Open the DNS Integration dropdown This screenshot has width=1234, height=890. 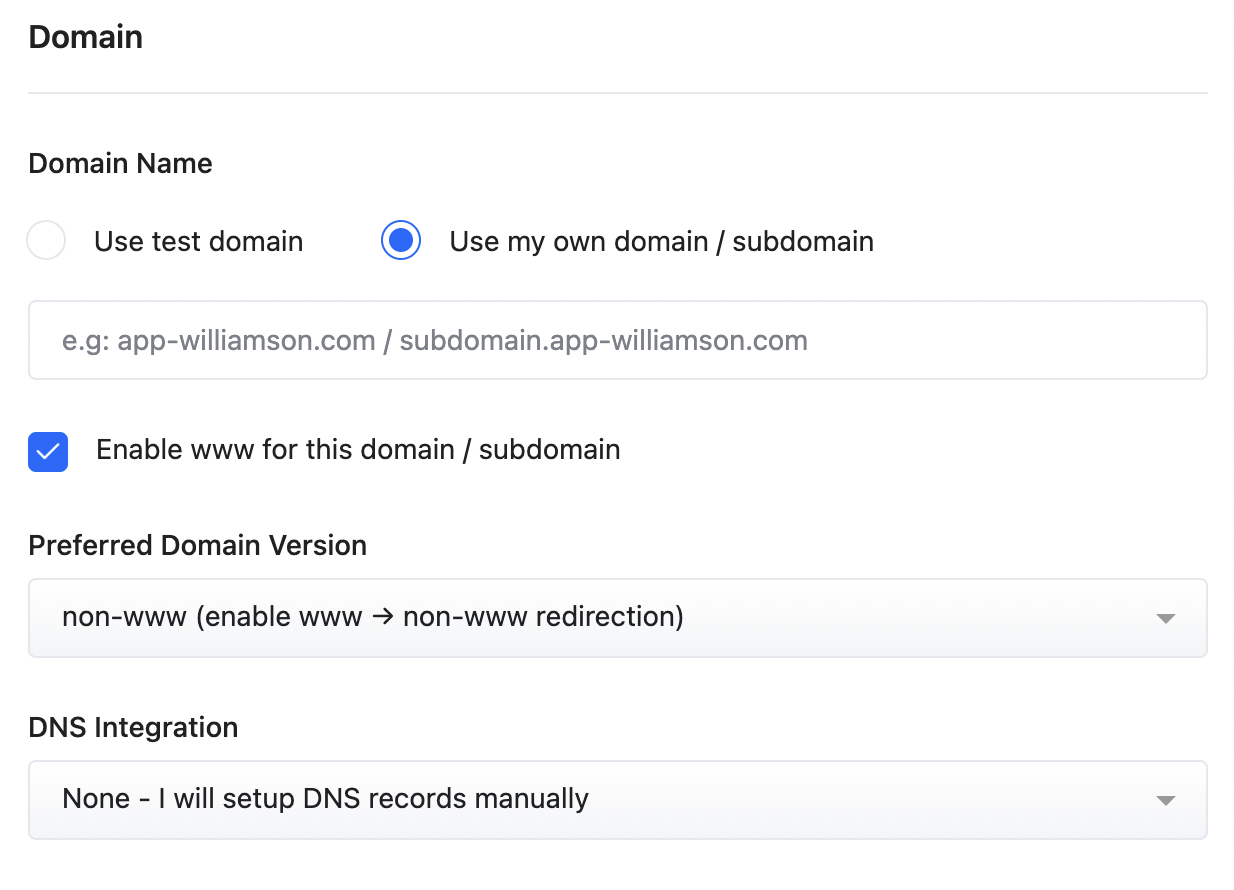[x=617, y=800]
